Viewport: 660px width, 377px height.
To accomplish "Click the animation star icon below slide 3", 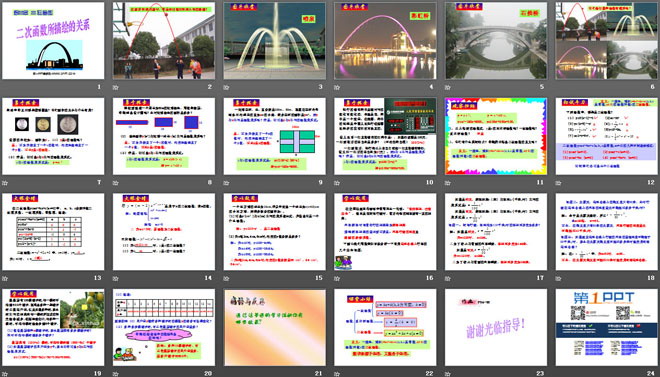I will [226, 88].
